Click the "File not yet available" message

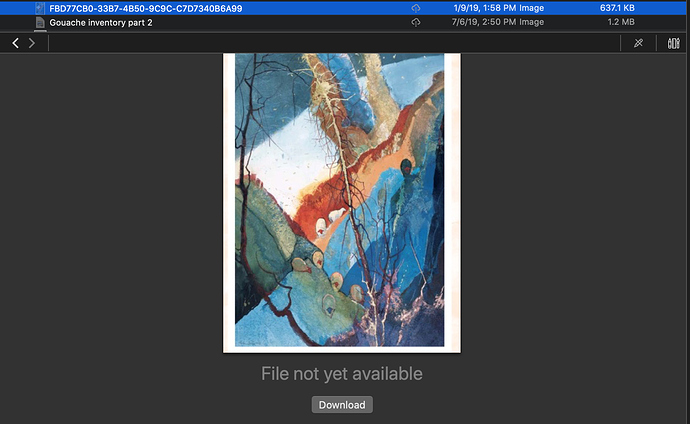342,374
